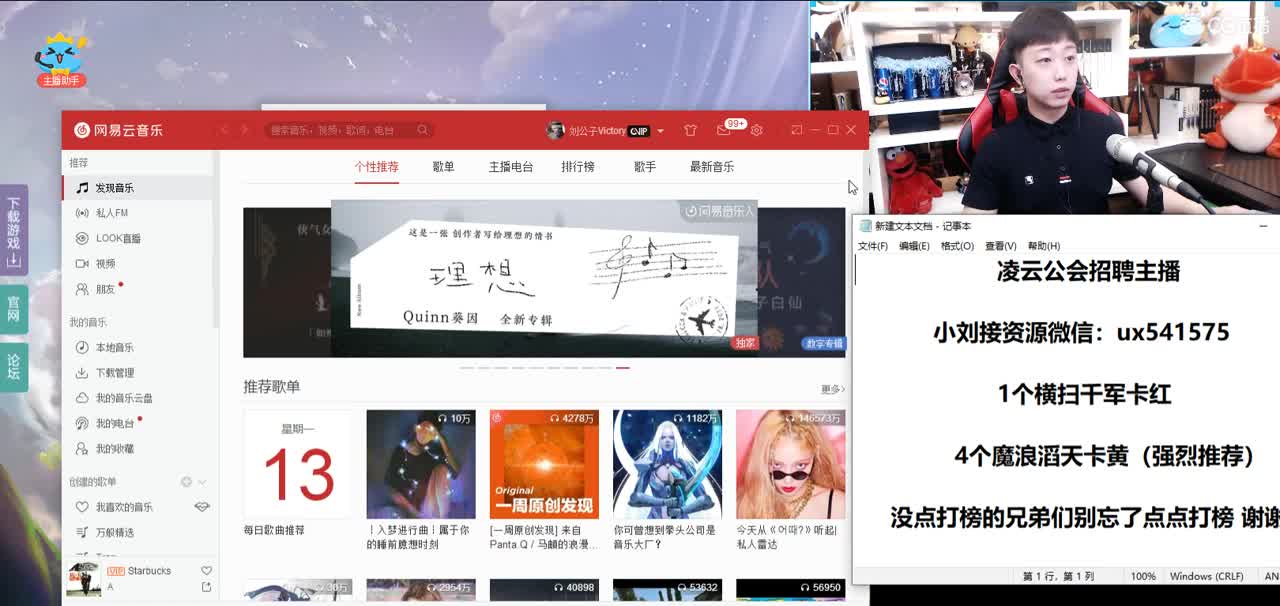Click 下载游戏 side tab
The width and height of the screenshot is (1280, 606).
pos(14,230)
